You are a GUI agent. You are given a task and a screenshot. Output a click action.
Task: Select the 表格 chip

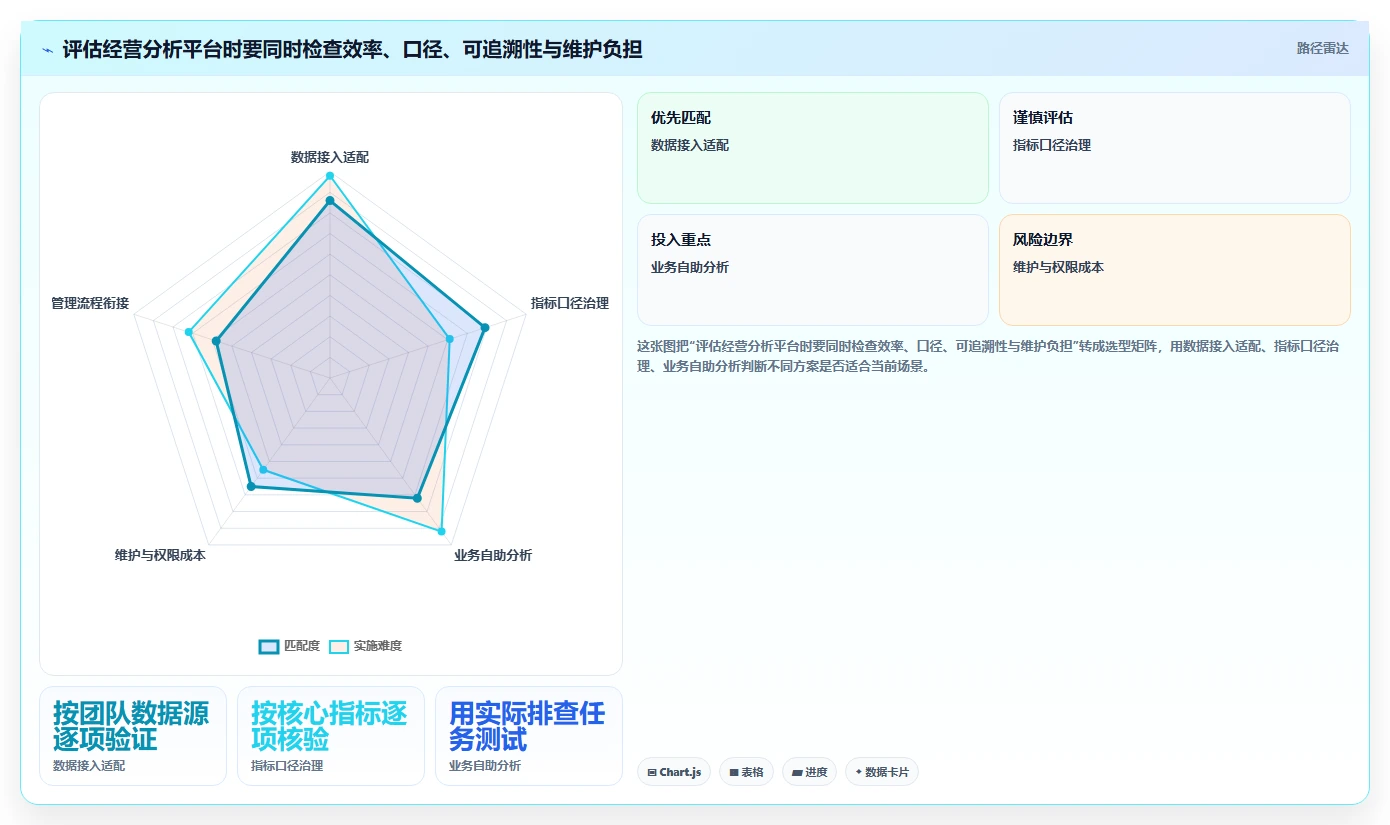coord(746,772)
